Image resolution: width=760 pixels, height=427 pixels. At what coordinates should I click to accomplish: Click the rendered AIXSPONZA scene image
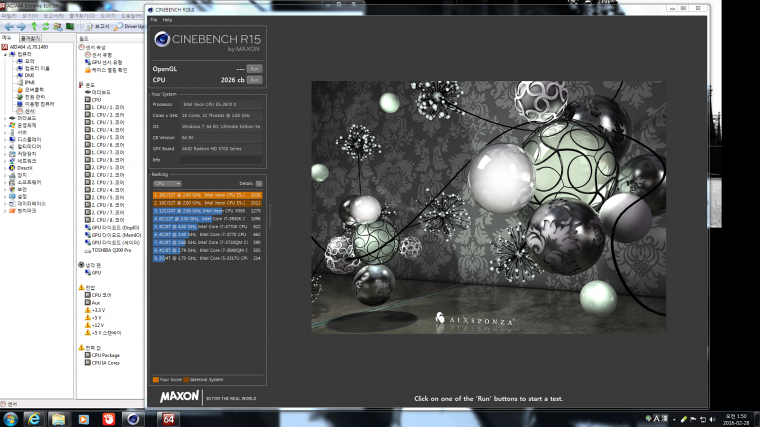pos(488,207)
